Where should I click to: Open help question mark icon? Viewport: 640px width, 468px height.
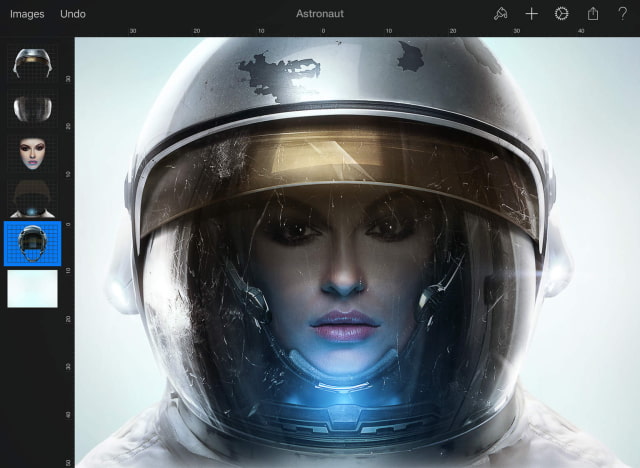[x=622, y=14]
